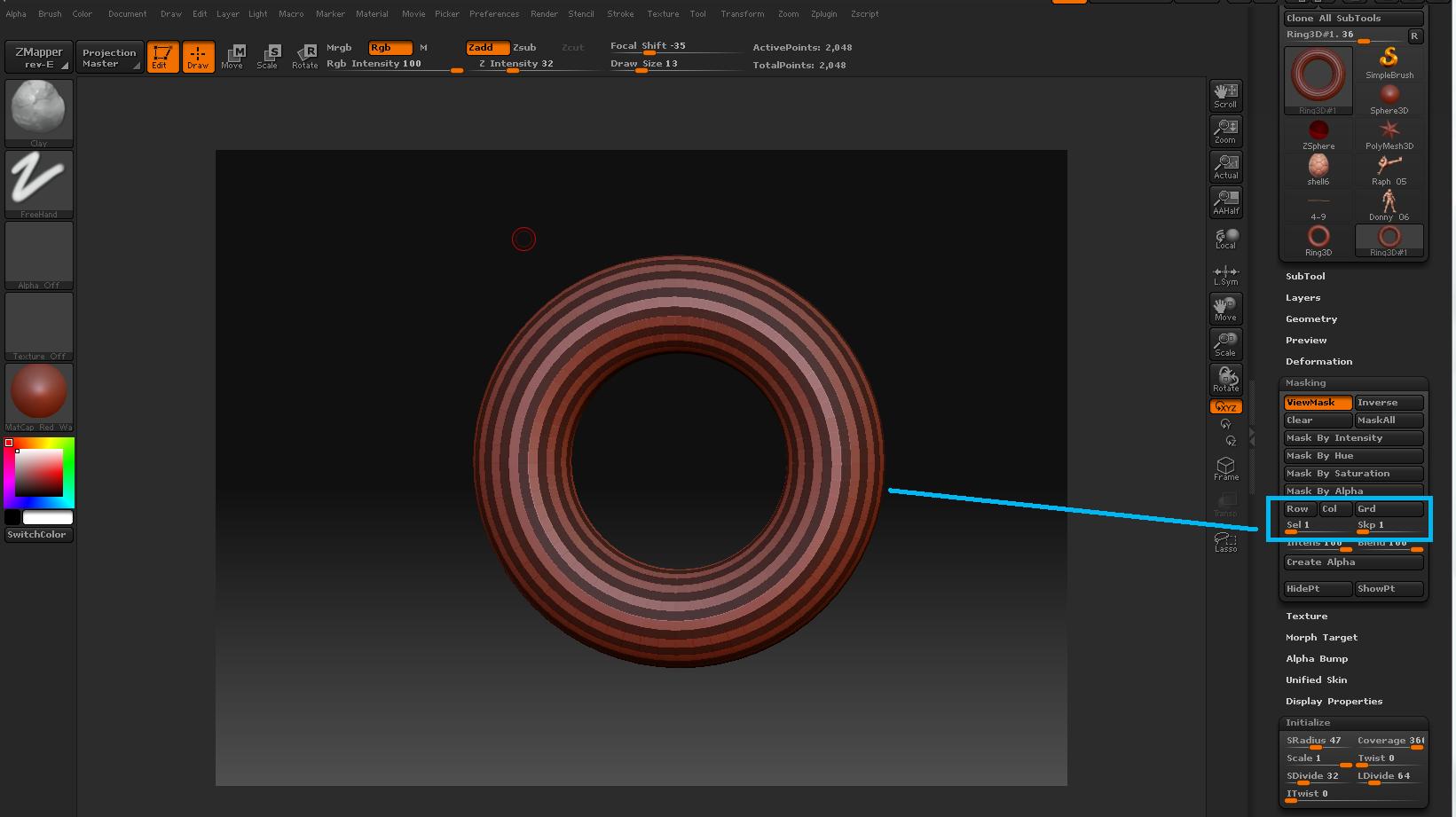
Task: Click the Frame icon in right shelf
Action: pos(1225,468)
